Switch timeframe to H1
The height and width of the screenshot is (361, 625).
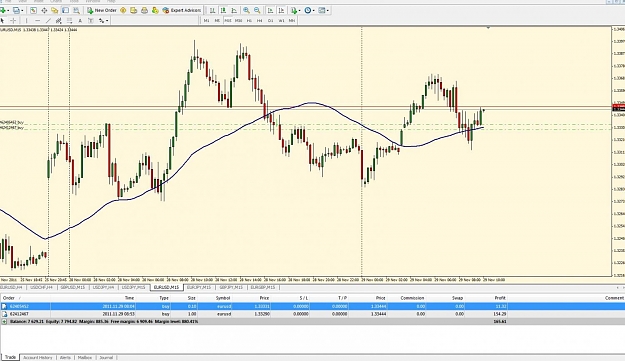click(249, 20)
